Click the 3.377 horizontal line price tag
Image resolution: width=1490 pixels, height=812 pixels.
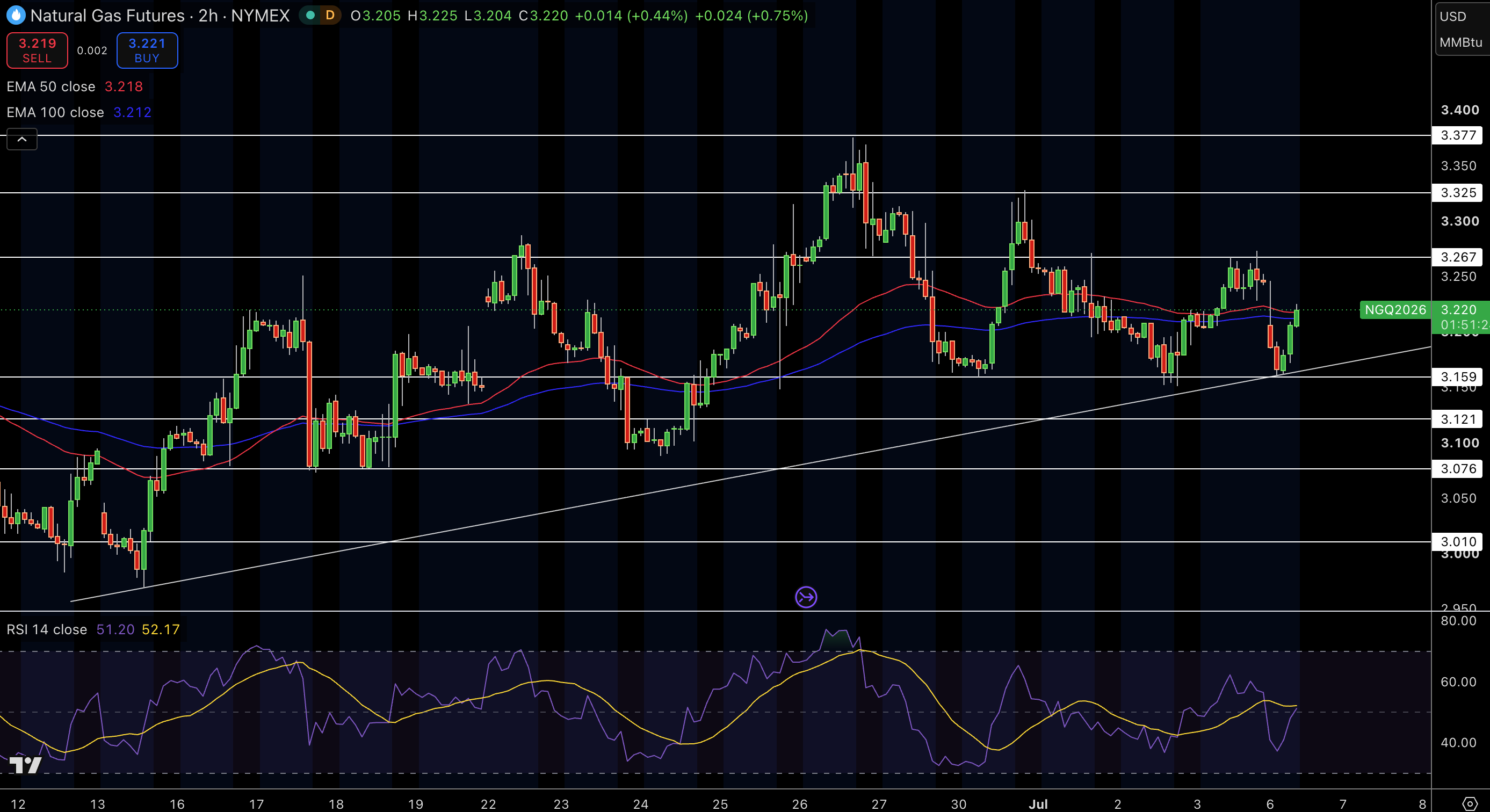(1458, 135)
